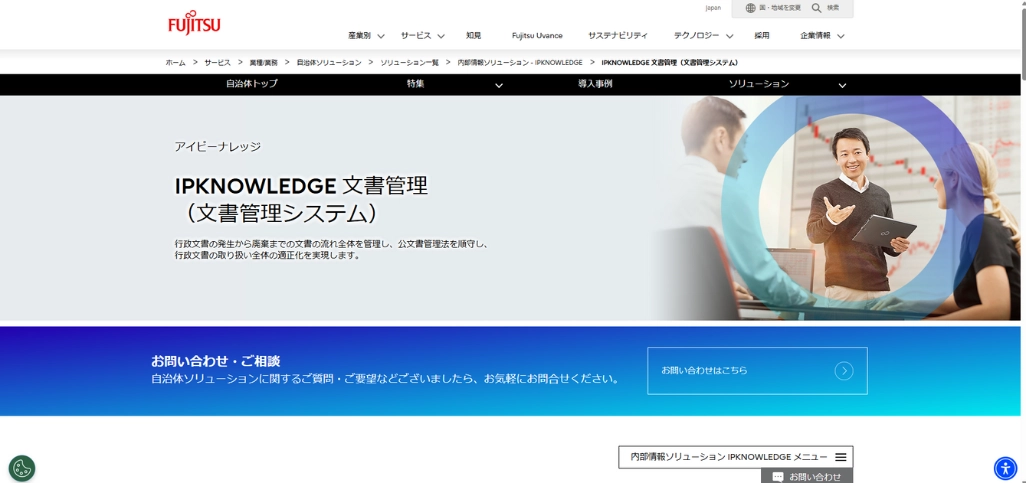Expand the 産業別 menu chevron
1026x483 pixels.
click(x=381, y=36)
